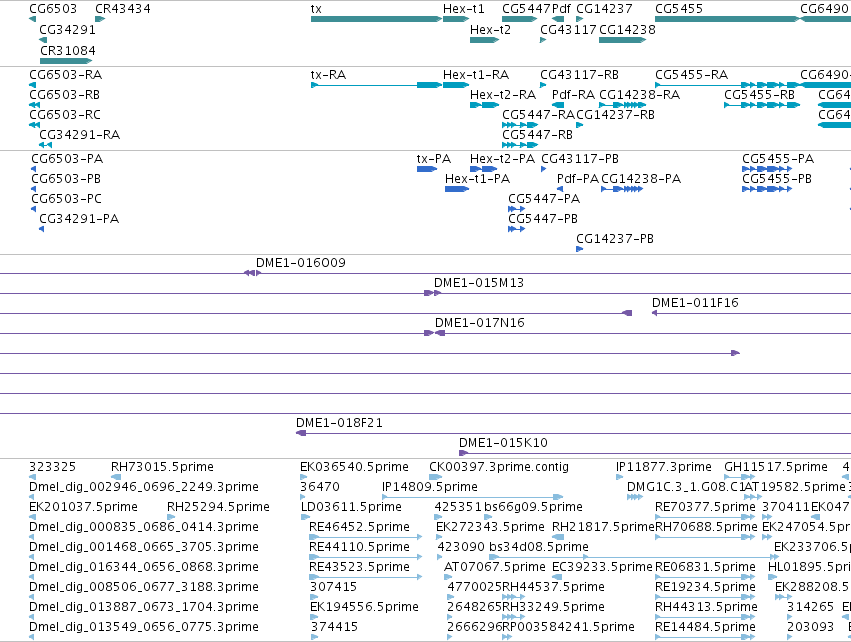Click the CG5455 gene bar
The image size is (851, 642).
tap(727, 19)
